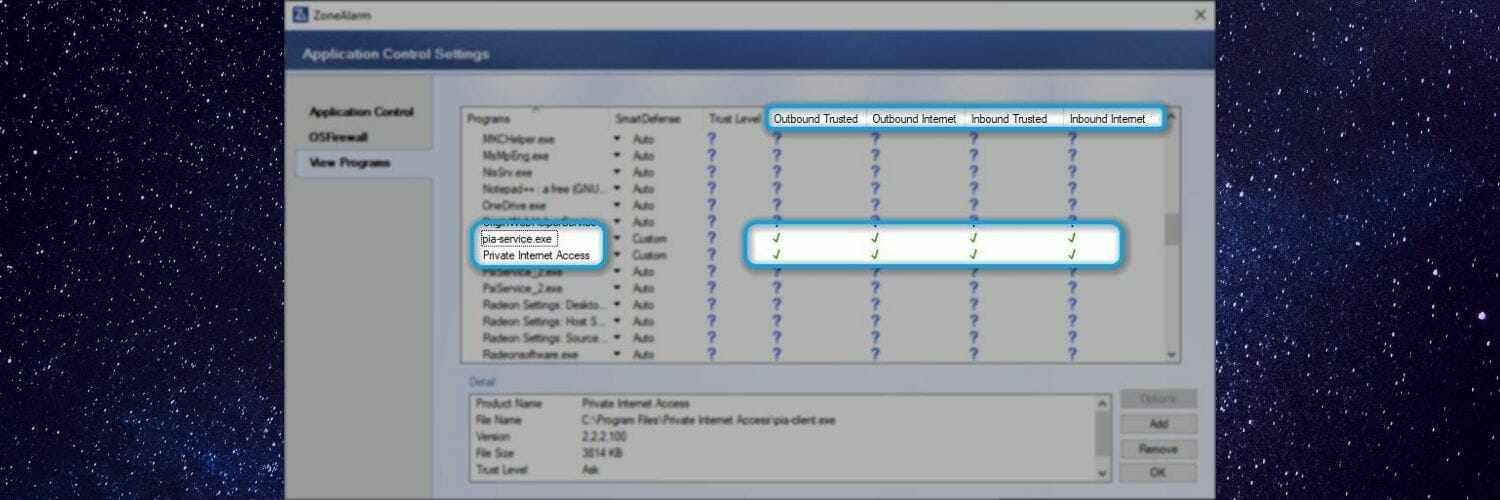1500x500 pixels.
Task: Open SmartDefense dropdown for Radeon Settings: Deskto...
Action: (x=618, y=305)
